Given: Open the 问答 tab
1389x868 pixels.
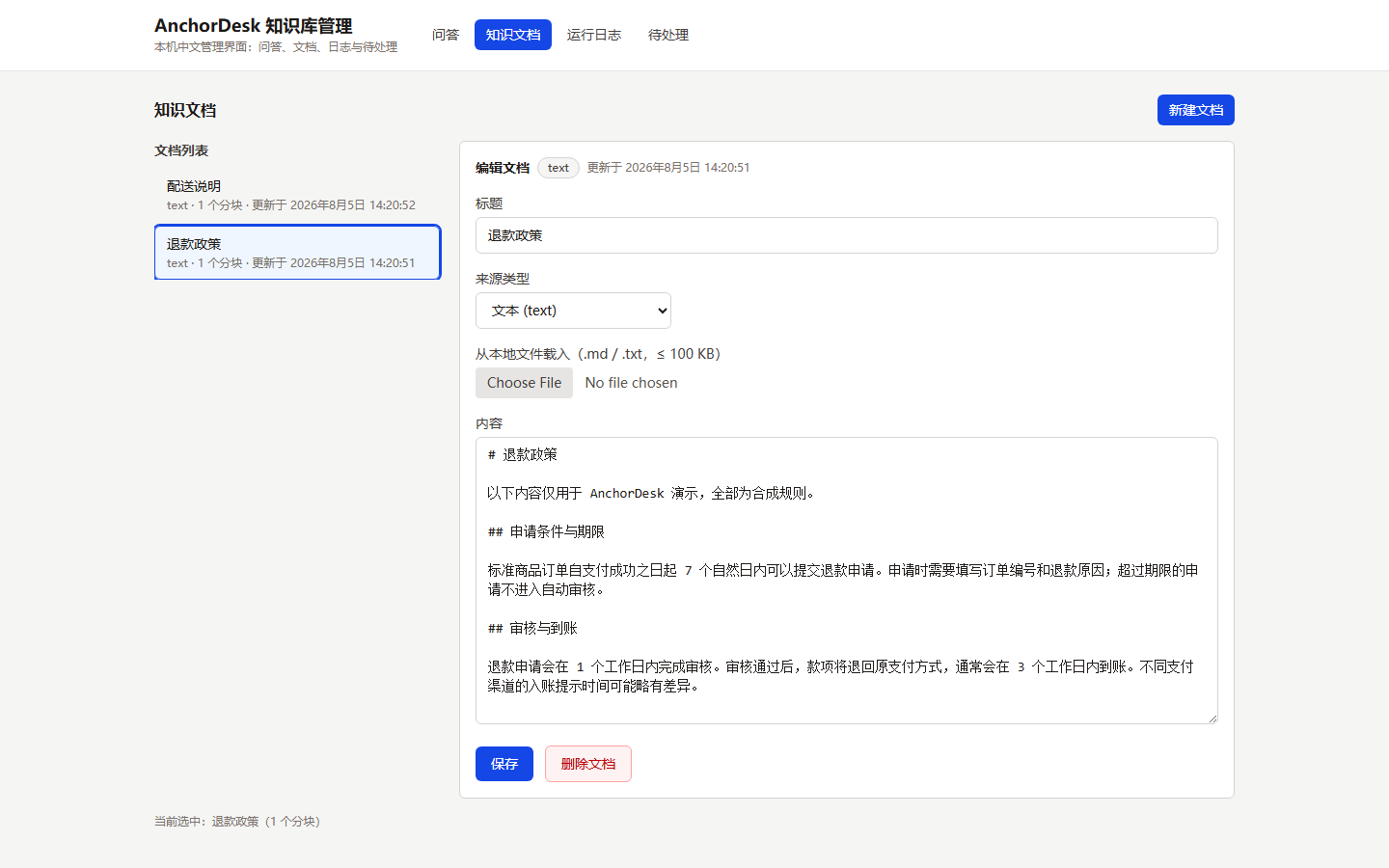Looking at the screenshot, I should click(x=446, y=35).
